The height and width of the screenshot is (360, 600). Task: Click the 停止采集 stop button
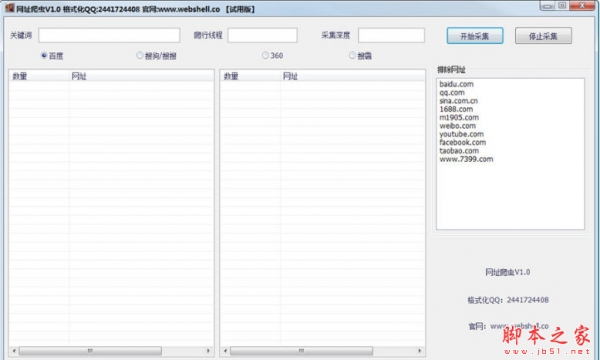pos(543,36)
